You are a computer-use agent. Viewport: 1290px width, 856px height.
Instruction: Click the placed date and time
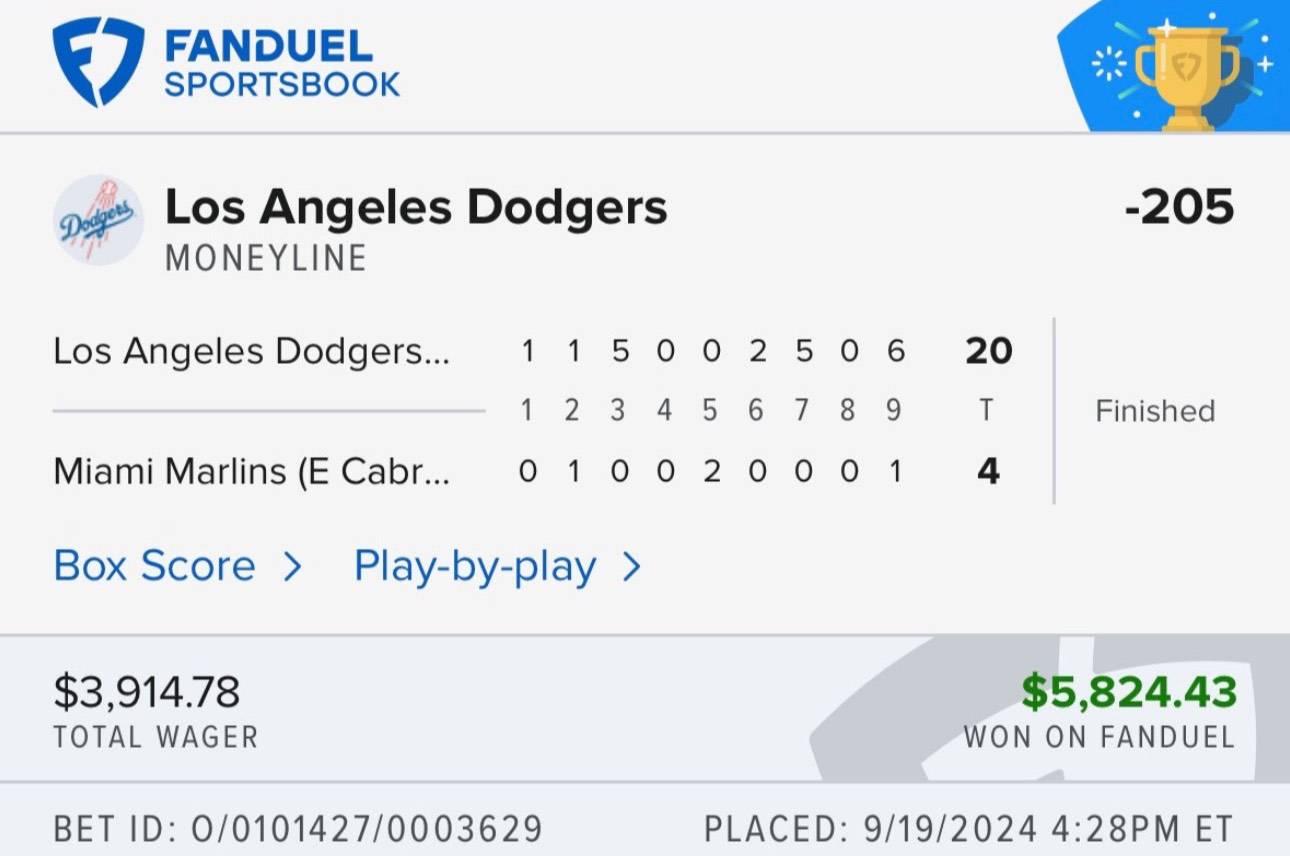(x=969, y=829)
